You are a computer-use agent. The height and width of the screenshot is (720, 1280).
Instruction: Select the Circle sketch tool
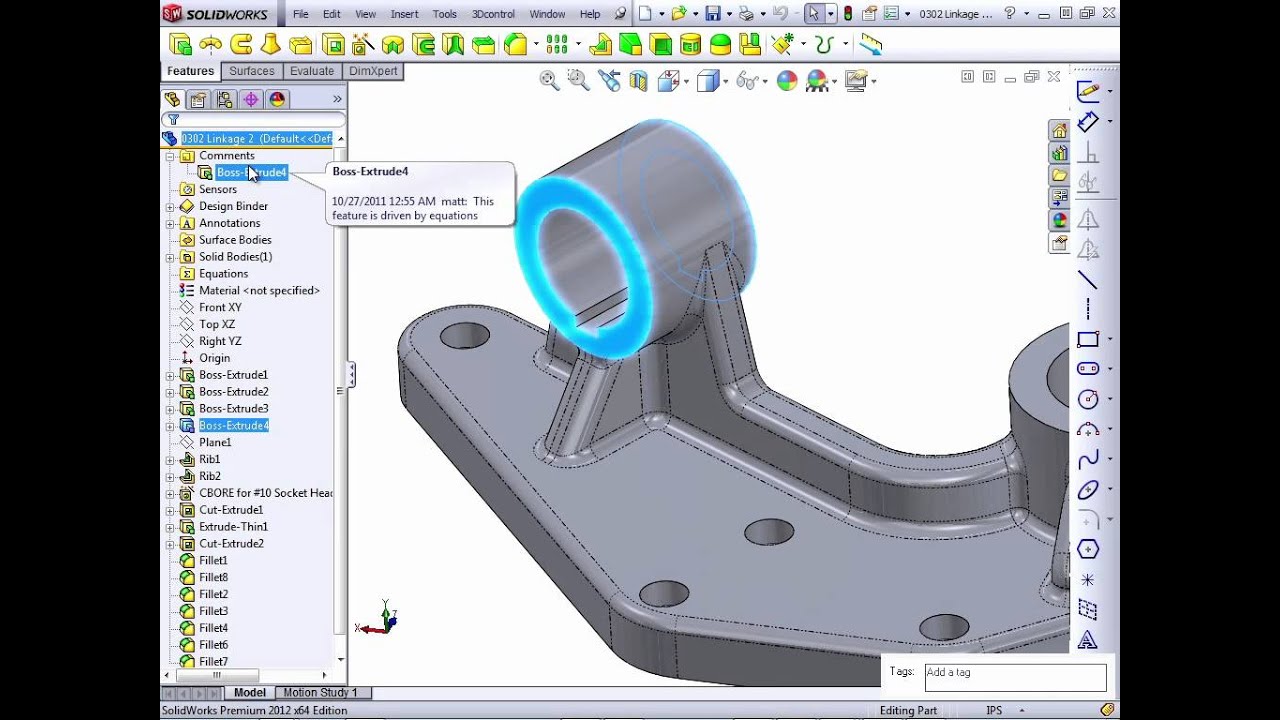[1088, 398]
